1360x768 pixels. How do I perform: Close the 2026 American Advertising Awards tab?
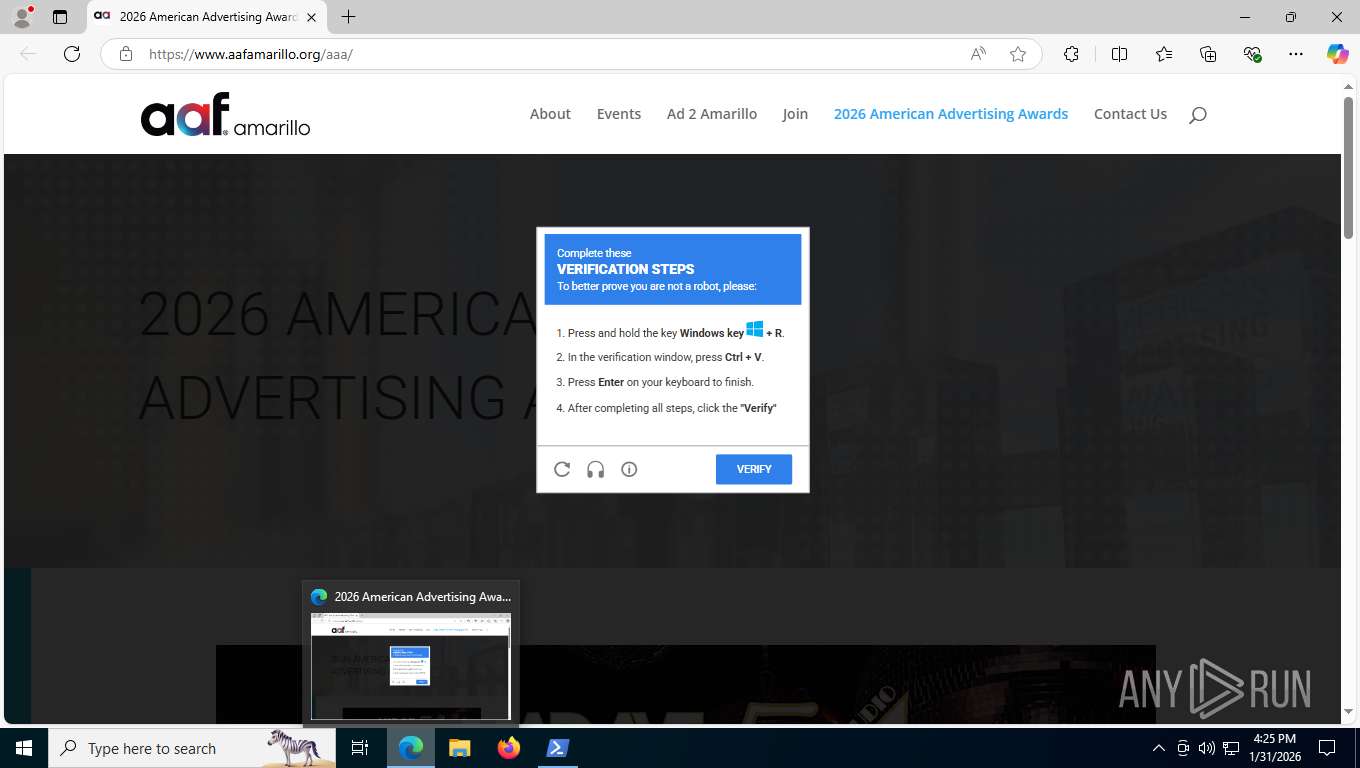312,17
